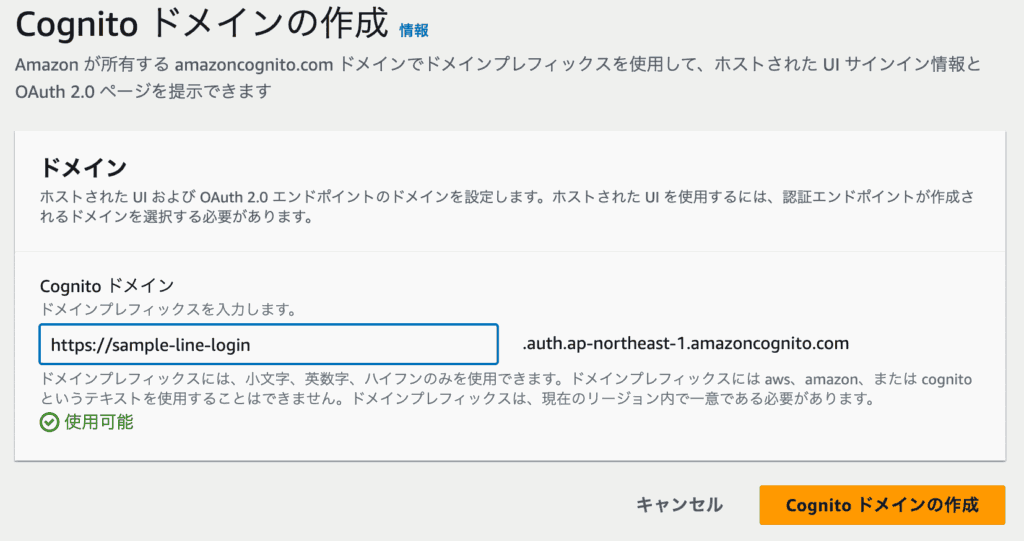Click the ホストされた UI description in the ドメイン section
Screen dimensions: 1024x541
point(500,196)
